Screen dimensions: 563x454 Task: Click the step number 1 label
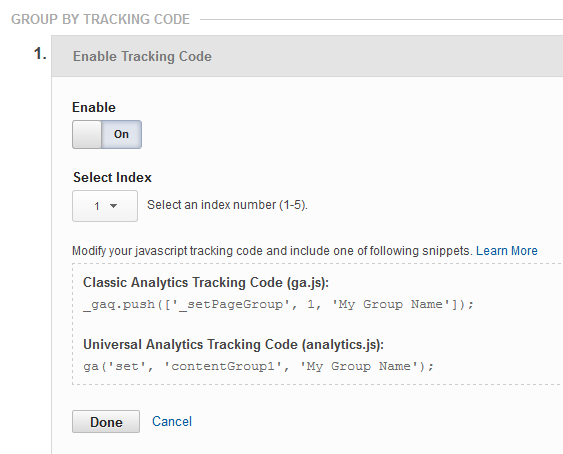pos(40,54)
